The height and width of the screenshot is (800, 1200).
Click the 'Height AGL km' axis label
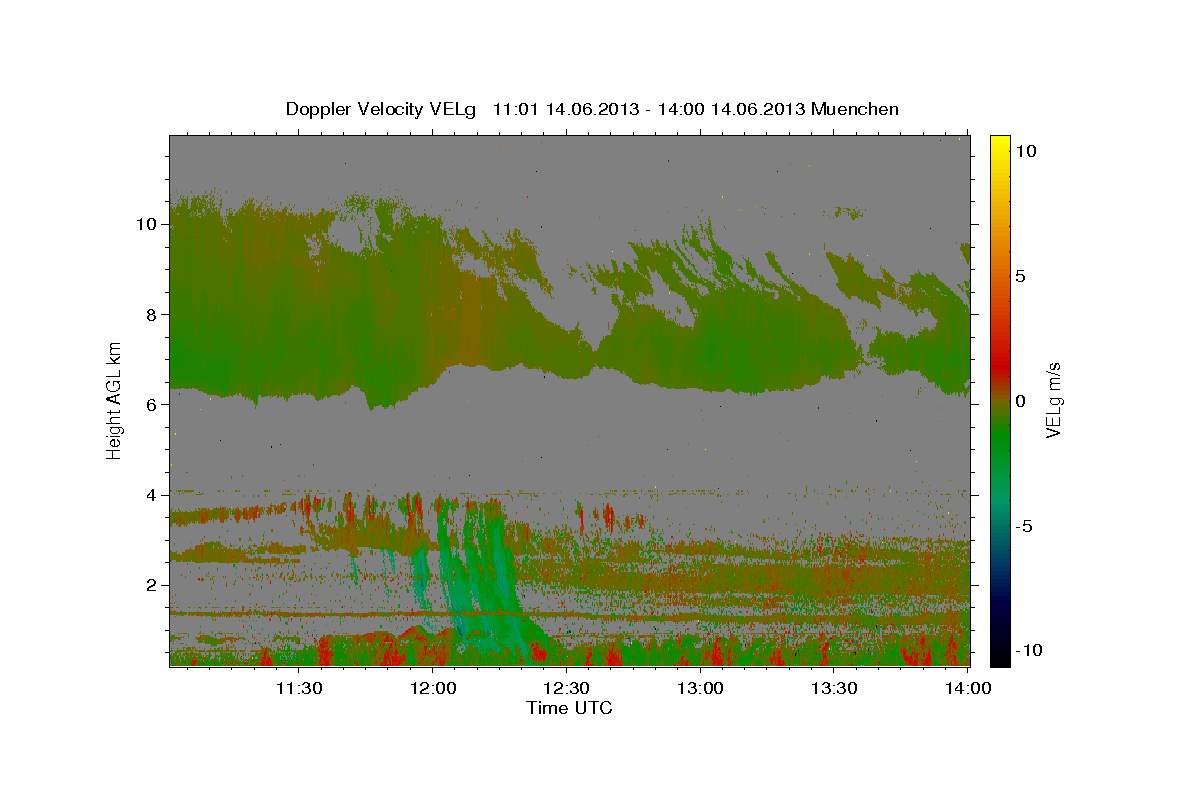tap(115, 400)
